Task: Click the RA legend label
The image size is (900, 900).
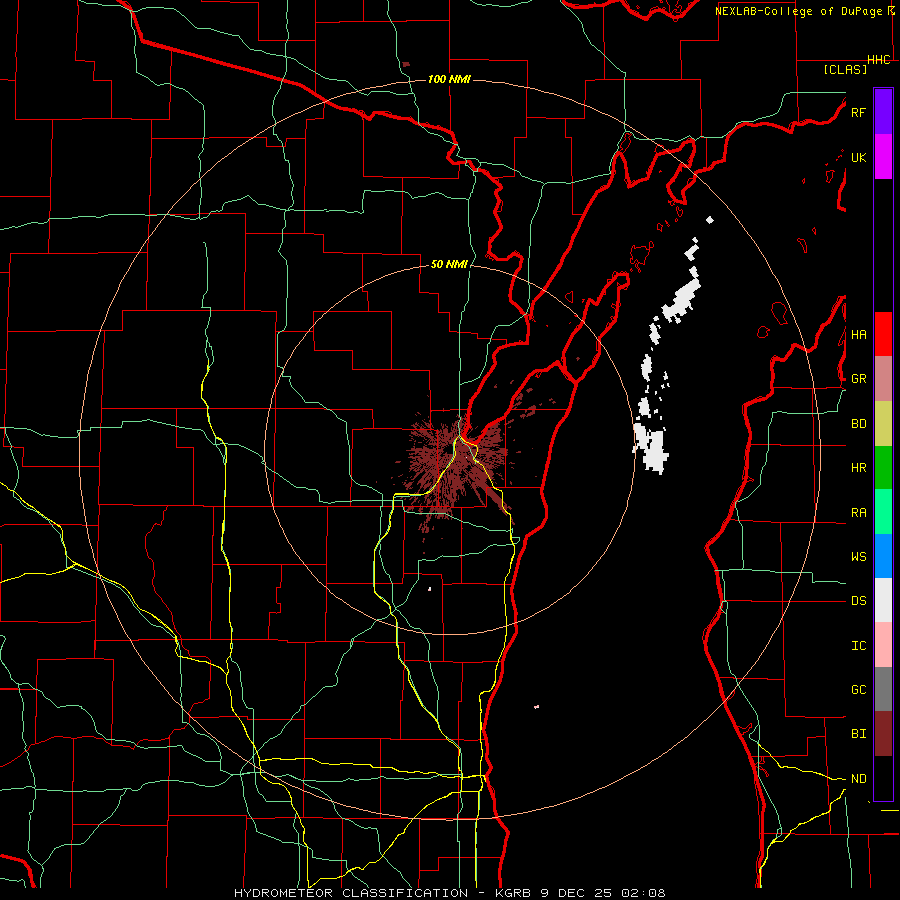Action: click(858, 513)
